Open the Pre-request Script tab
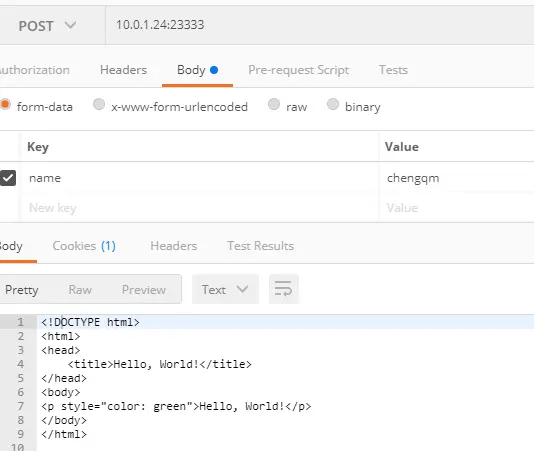 coord(299,70)
